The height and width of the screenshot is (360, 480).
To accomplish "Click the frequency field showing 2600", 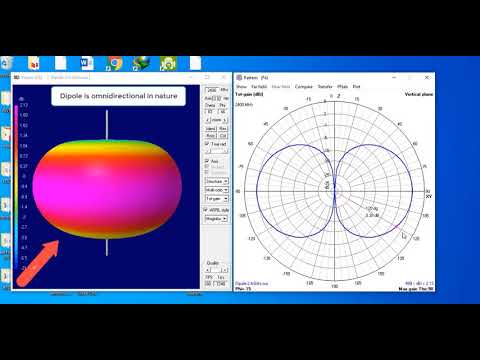I will [212, 90].
